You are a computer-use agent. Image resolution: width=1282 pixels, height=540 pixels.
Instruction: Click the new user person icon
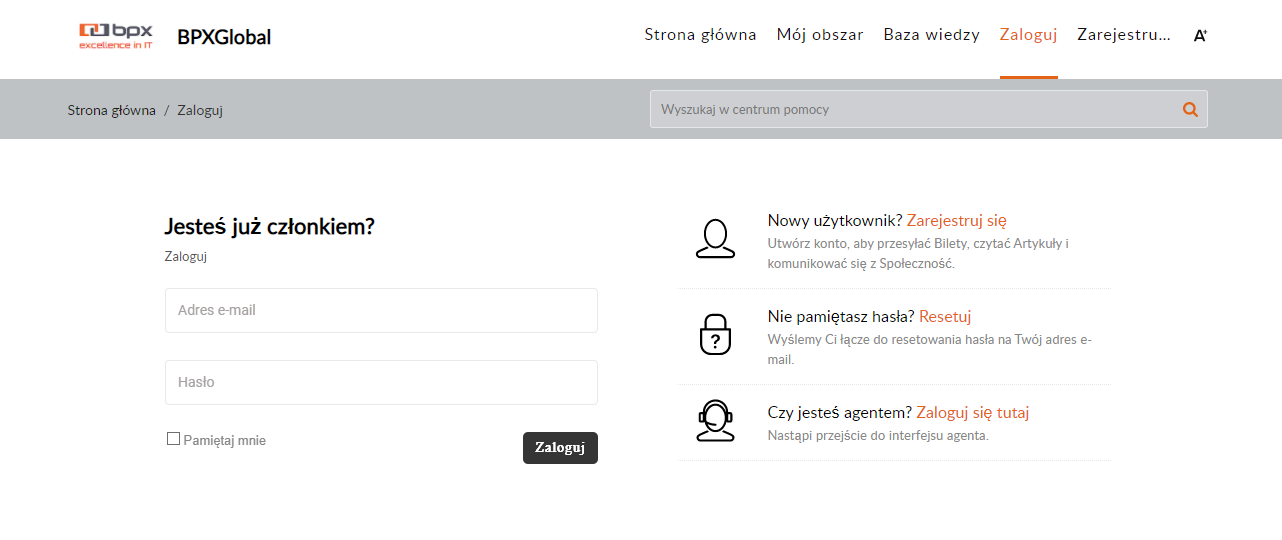tap(715, 239)
